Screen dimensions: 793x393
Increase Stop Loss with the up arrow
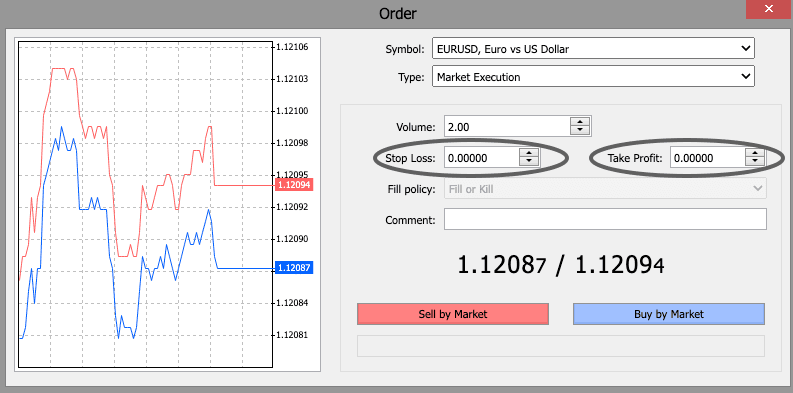click(529, 153)
